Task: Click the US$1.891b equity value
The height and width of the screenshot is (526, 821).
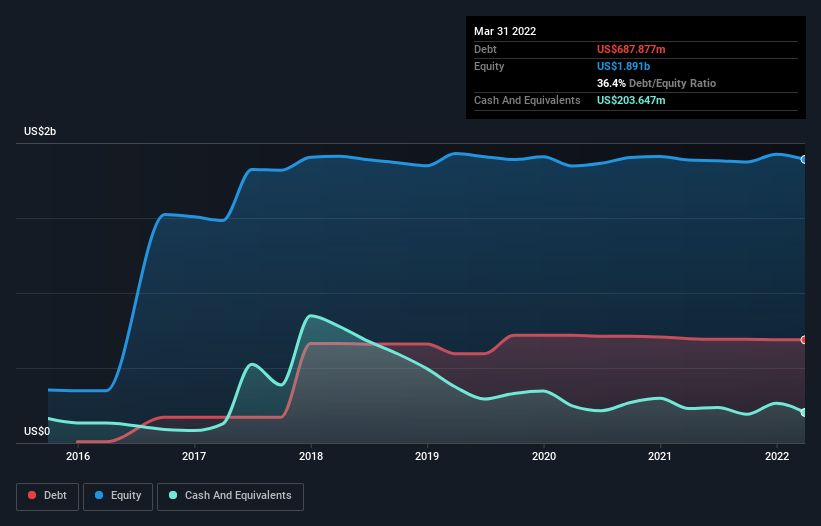Action: (623, 66)
